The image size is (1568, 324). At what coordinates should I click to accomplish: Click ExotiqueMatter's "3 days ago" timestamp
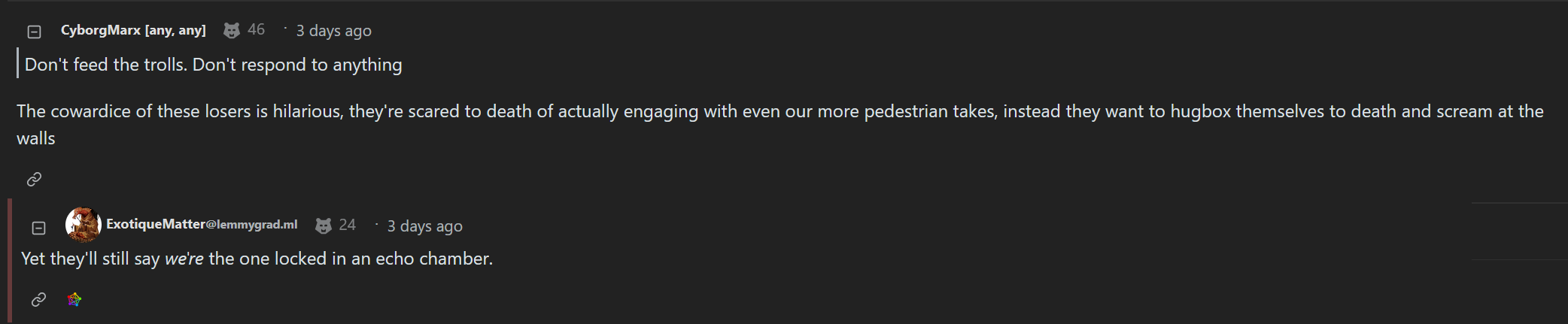point(424,226)
